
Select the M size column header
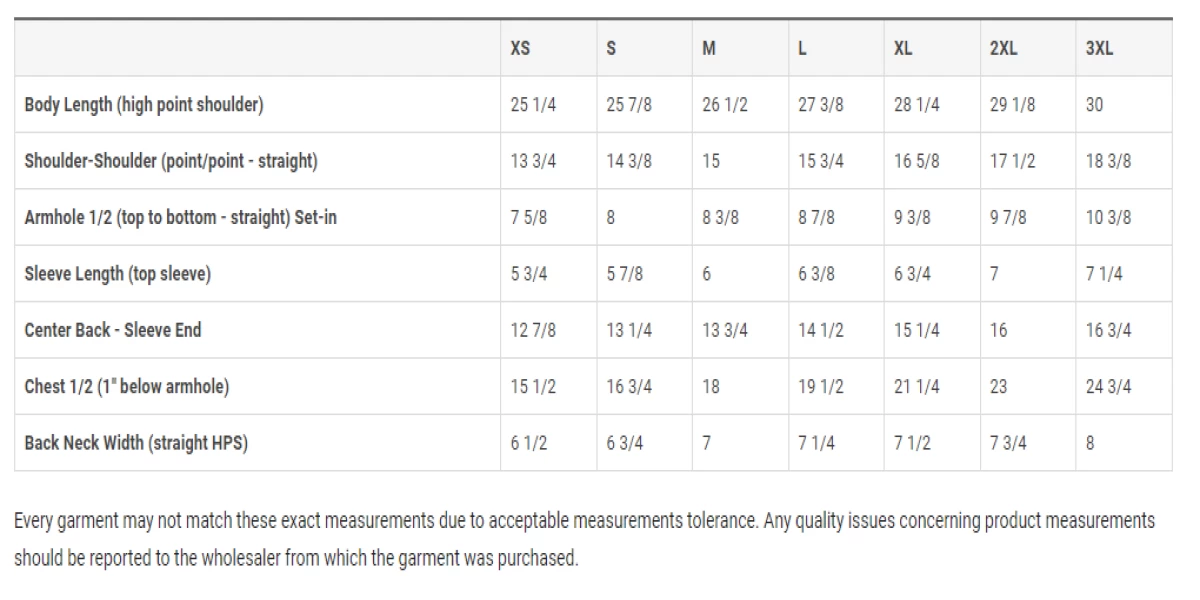708,48
